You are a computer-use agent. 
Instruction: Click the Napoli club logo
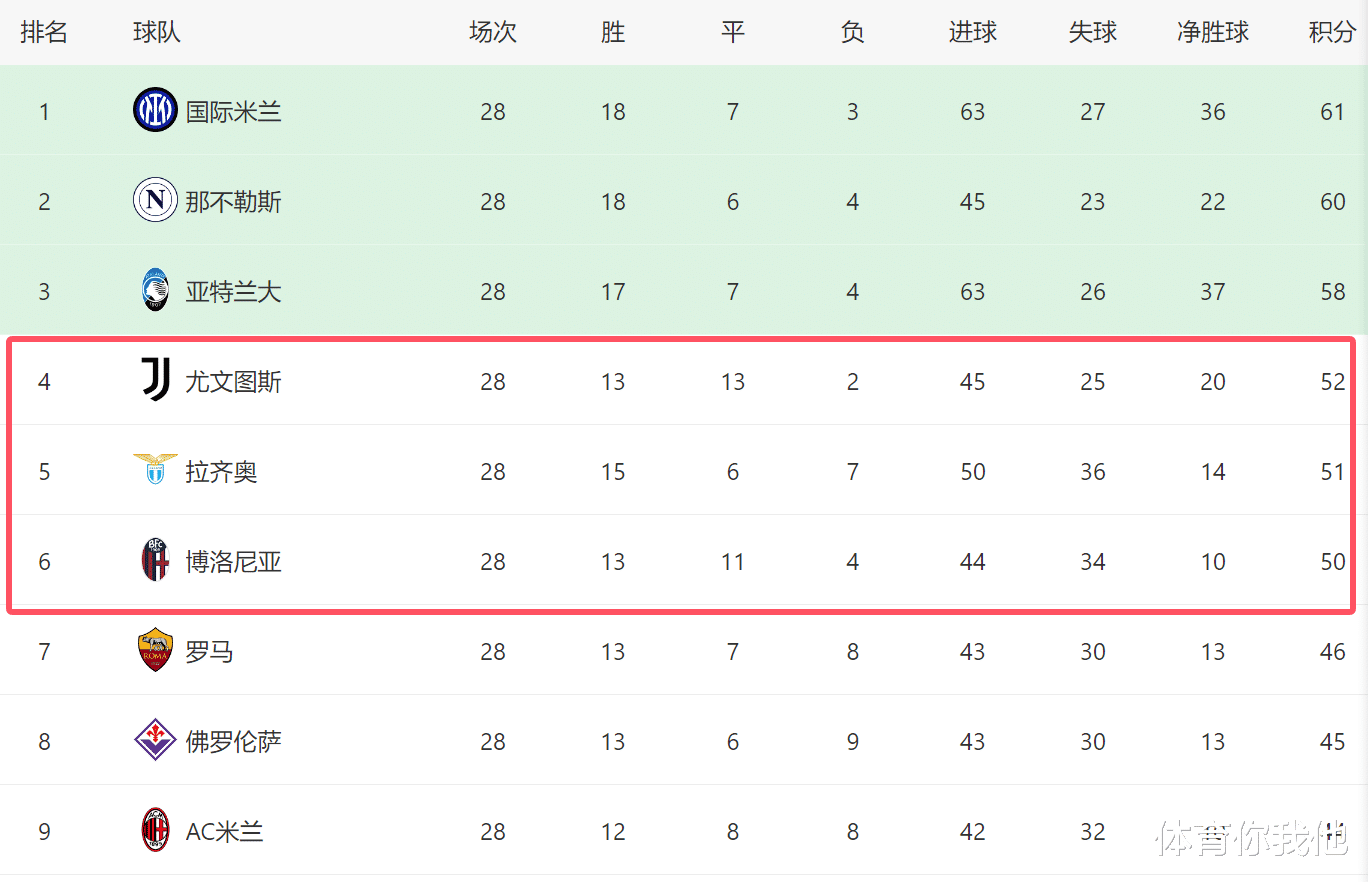[x=155, y=200]
